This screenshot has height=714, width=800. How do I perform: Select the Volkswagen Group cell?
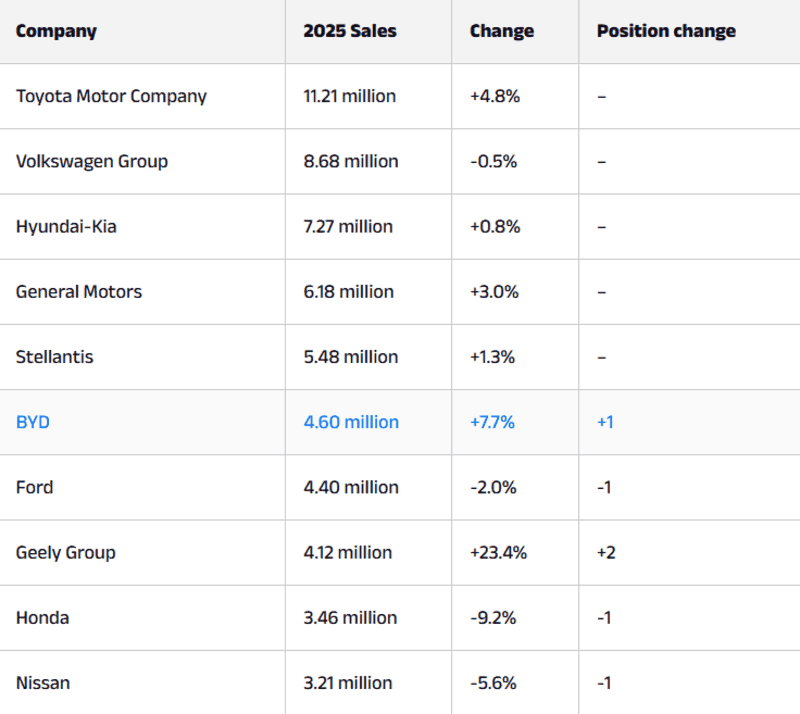92,161
